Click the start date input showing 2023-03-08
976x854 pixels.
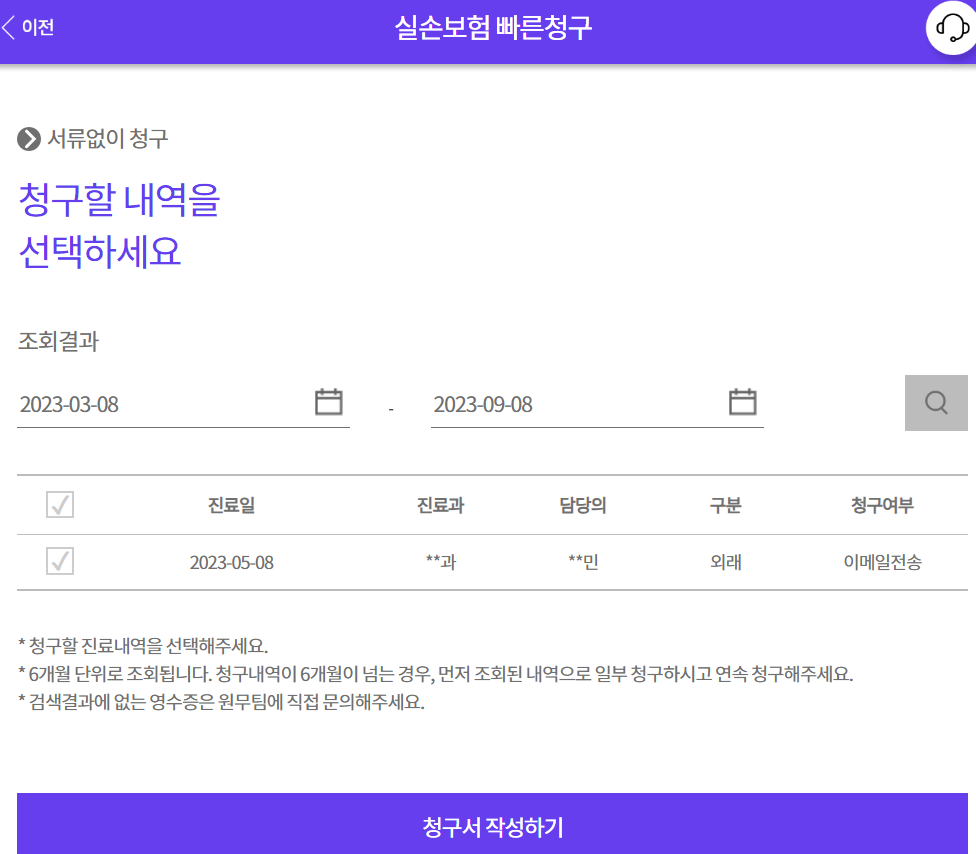pyautogui.click(x=120, y=404)
